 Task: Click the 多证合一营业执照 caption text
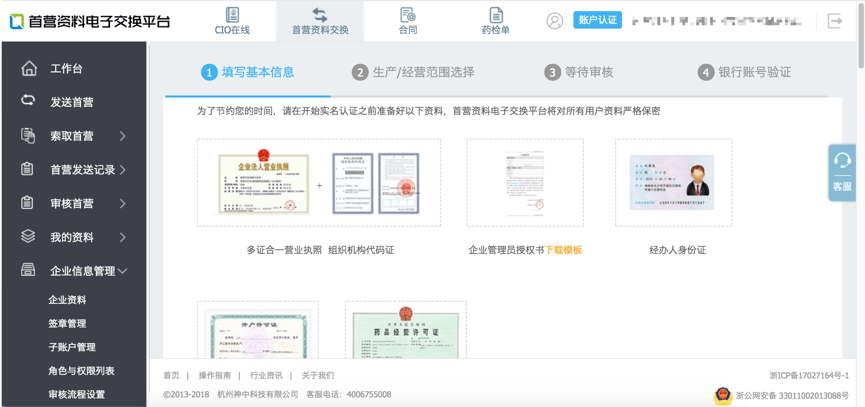pos(284,250)
